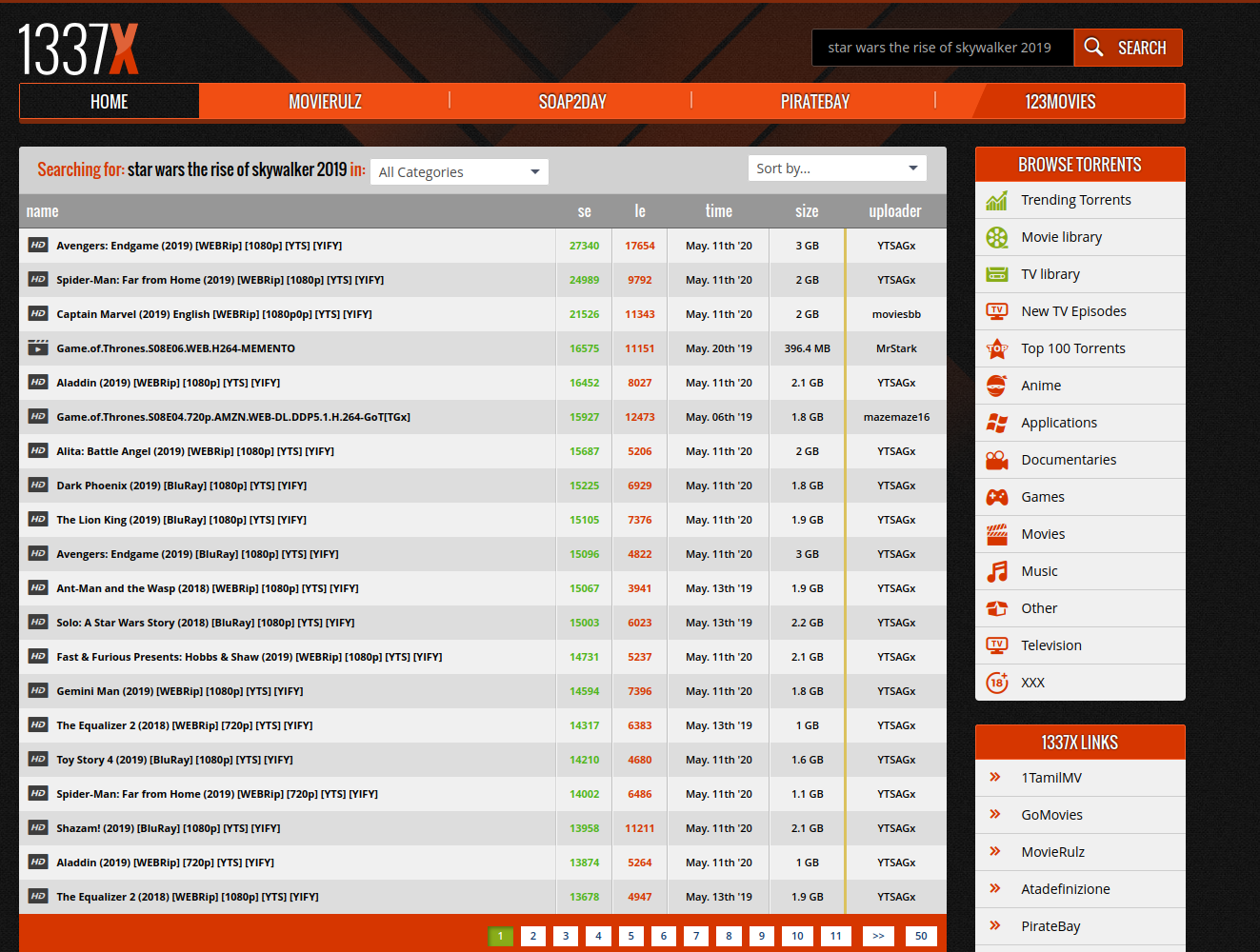Click uploader mazemaze16 link
Image resolution: width=1260 pixels, height=952 pixels.
click(x=896, y=417)
